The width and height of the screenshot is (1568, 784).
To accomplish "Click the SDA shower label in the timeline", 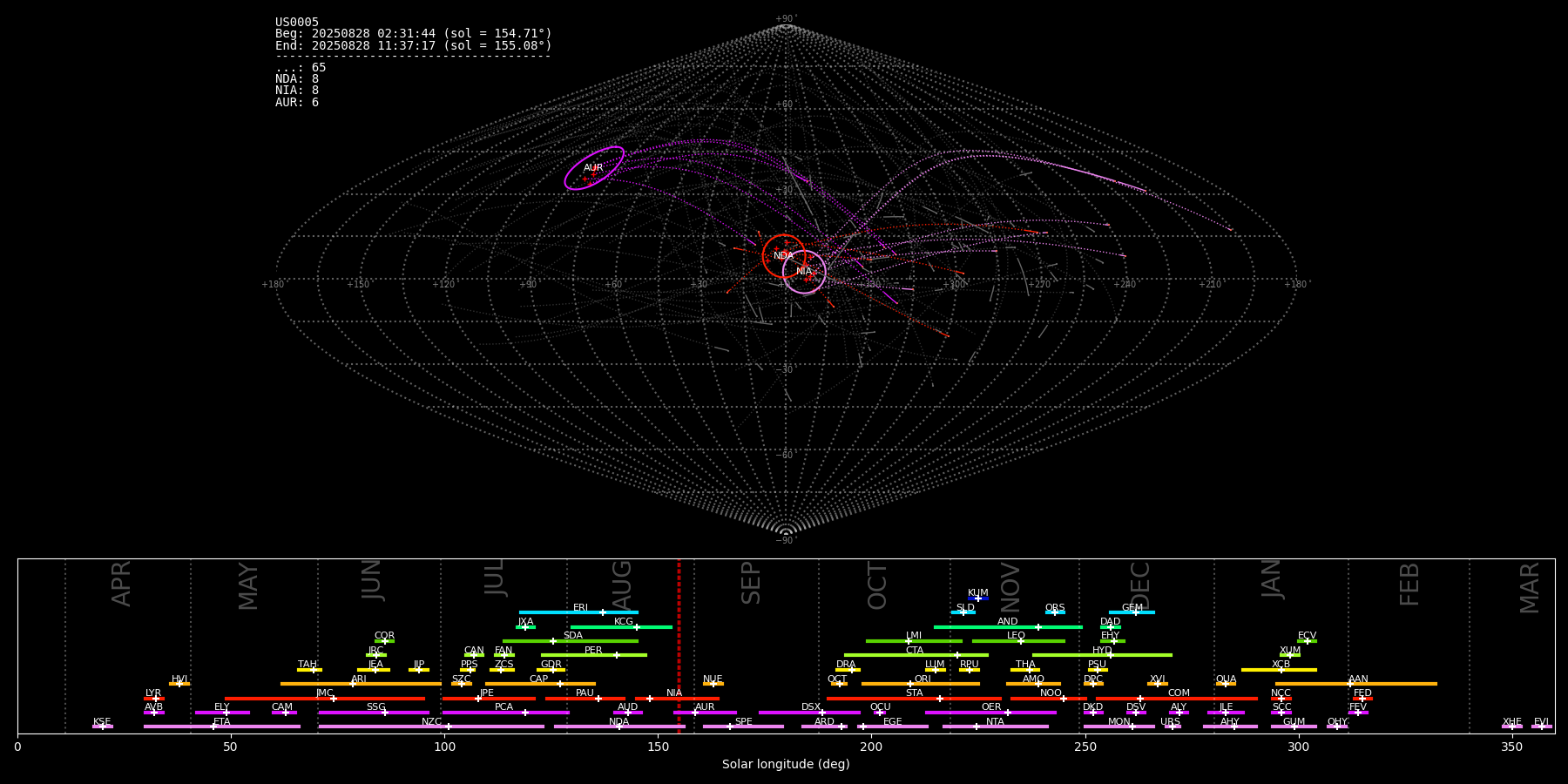I will pyautogui.click(x=573, y=636).
